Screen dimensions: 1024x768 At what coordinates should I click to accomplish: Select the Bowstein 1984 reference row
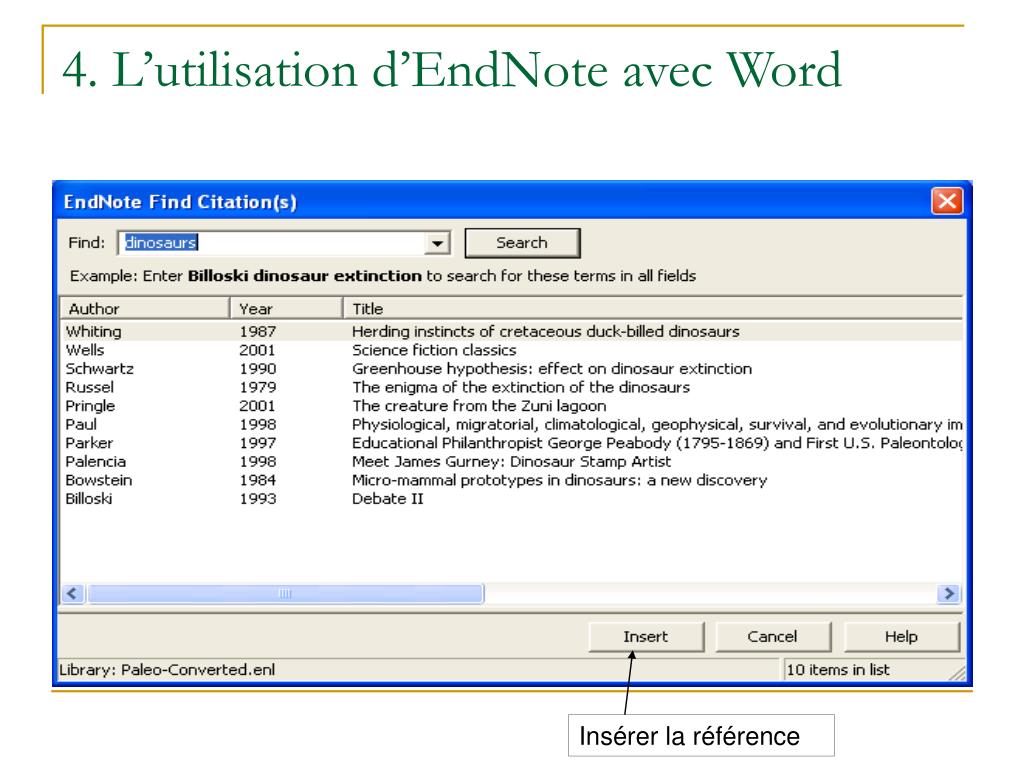pos(512,480)
